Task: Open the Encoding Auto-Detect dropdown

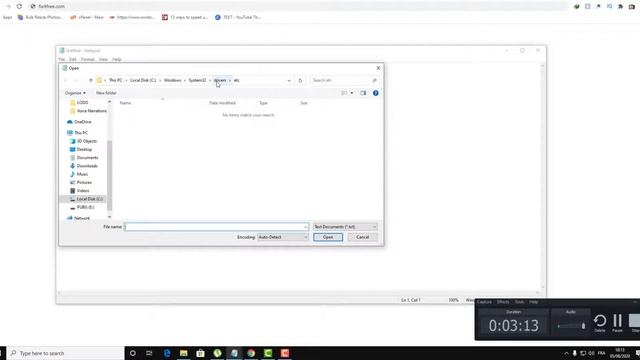Action: [x=282, y=237]
